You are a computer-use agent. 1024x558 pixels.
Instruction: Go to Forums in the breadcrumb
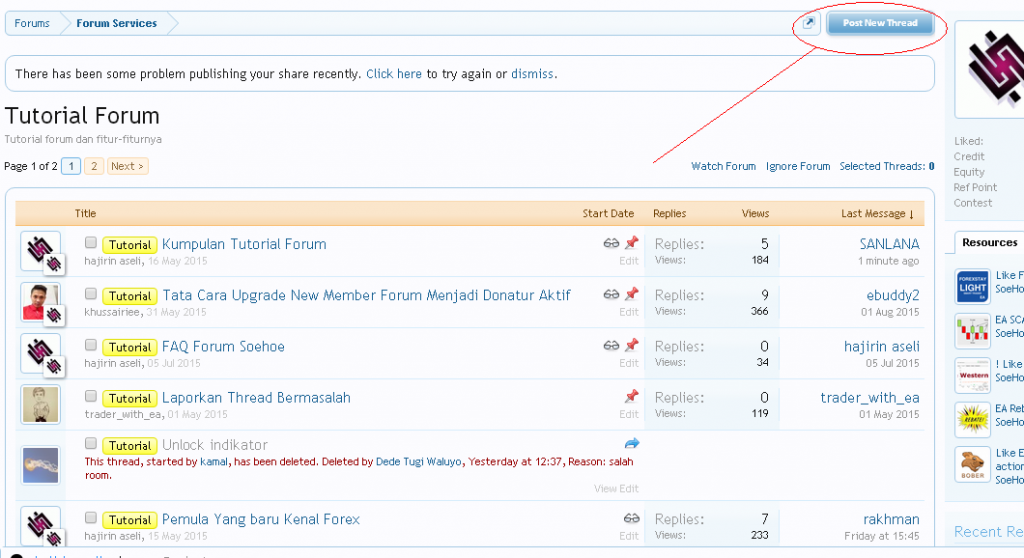(x=32, y=23)
